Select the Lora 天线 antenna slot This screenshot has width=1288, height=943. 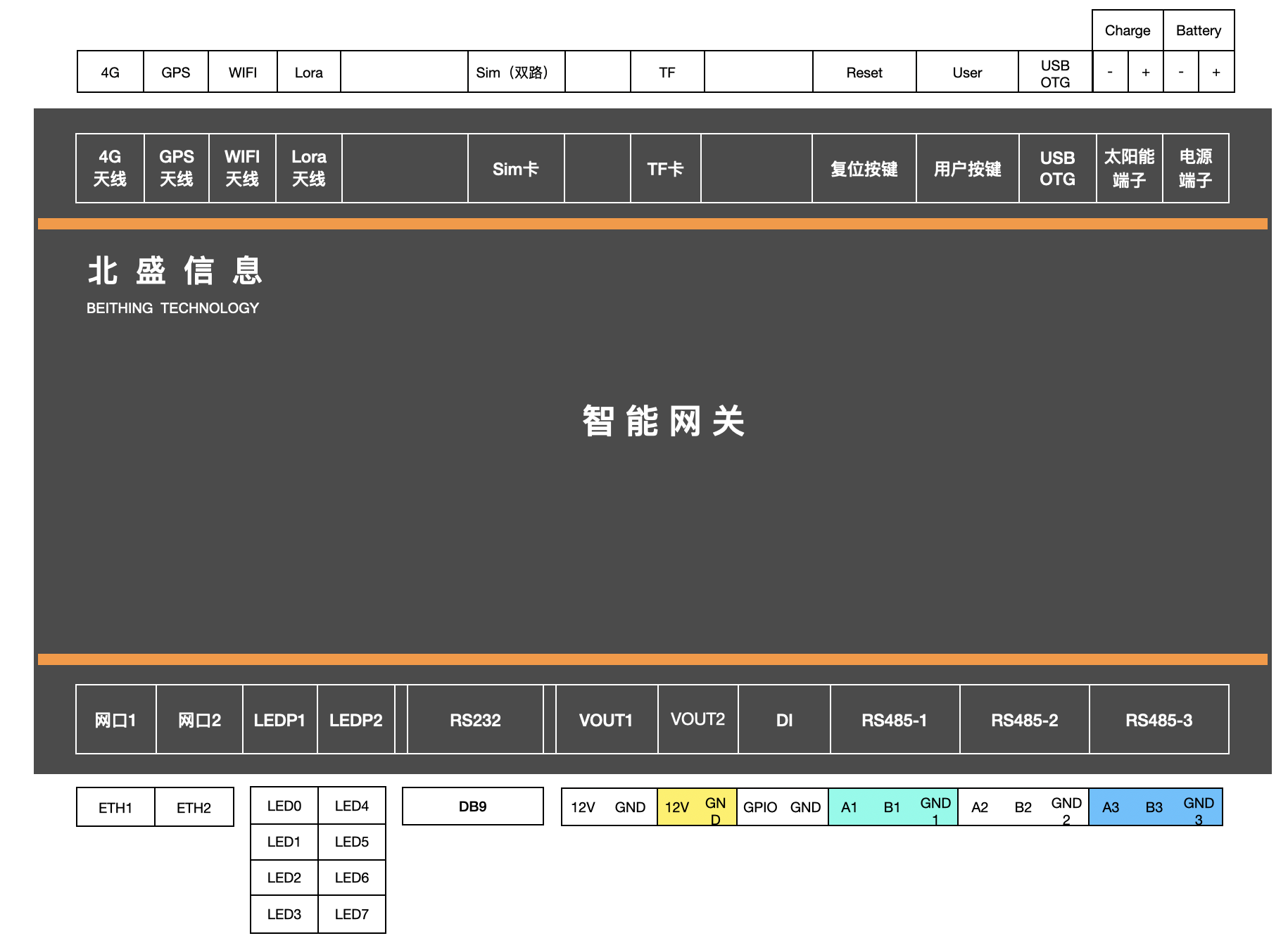(308, 168)
